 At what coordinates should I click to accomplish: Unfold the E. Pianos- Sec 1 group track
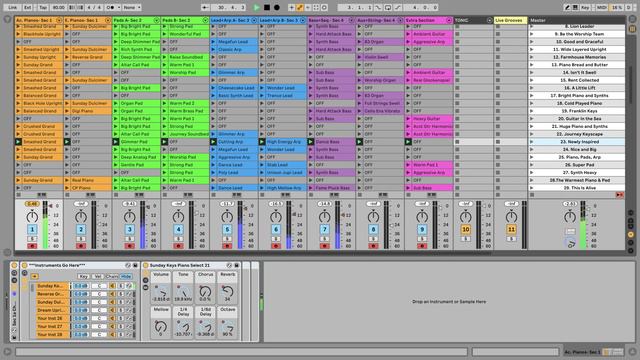(x=108, y=20)
